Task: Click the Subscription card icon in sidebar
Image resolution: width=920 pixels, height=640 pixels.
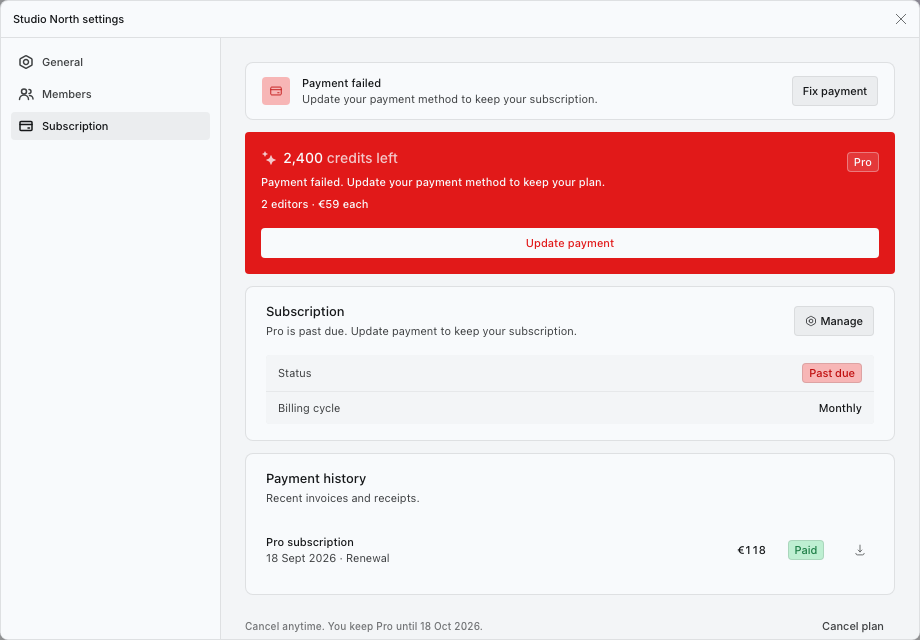Action: (26, 126)
